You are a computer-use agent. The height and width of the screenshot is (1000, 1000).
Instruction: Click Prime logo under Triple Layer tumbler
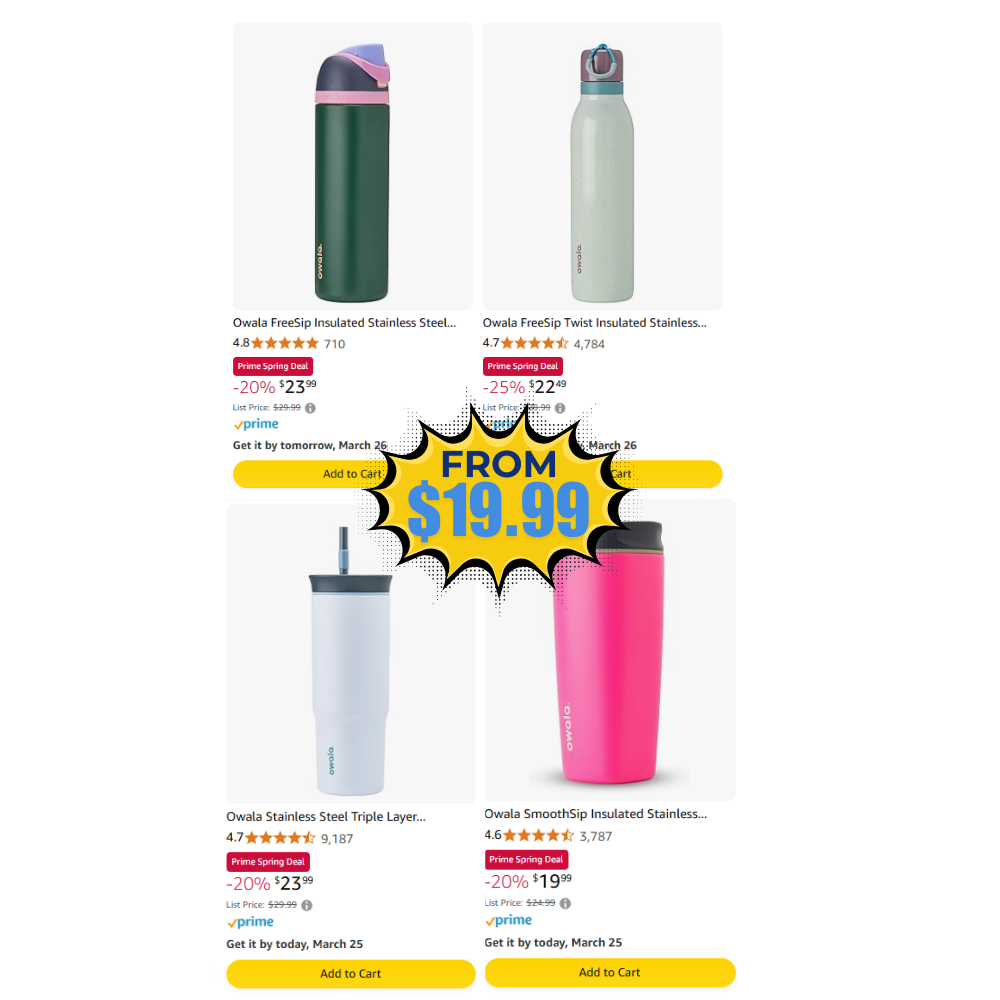click(250, 922)
